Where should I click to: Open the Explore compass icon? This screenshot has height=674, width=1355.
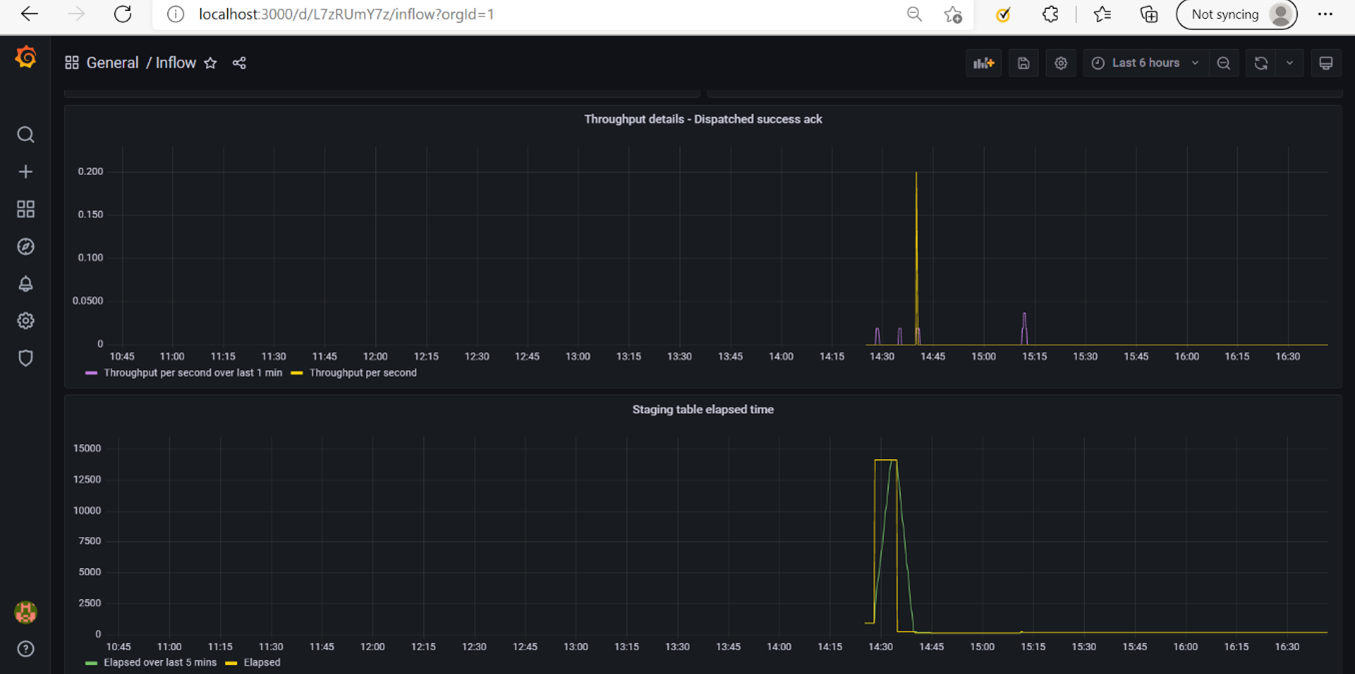(x=26, y=247)
